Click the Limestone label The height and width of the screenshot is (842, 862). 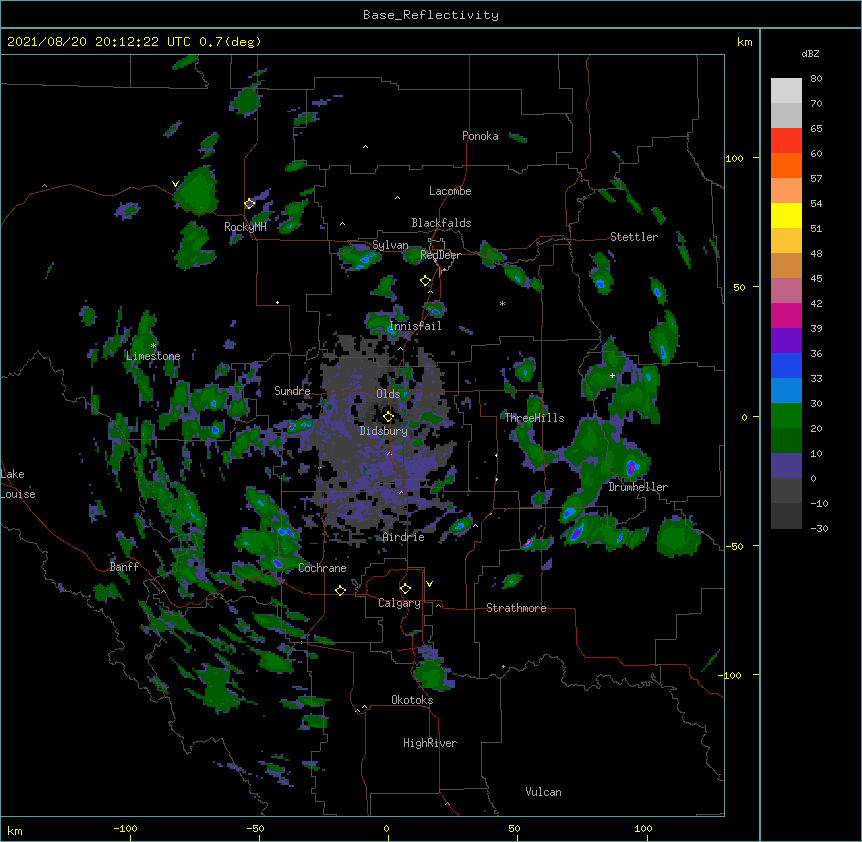153,356
